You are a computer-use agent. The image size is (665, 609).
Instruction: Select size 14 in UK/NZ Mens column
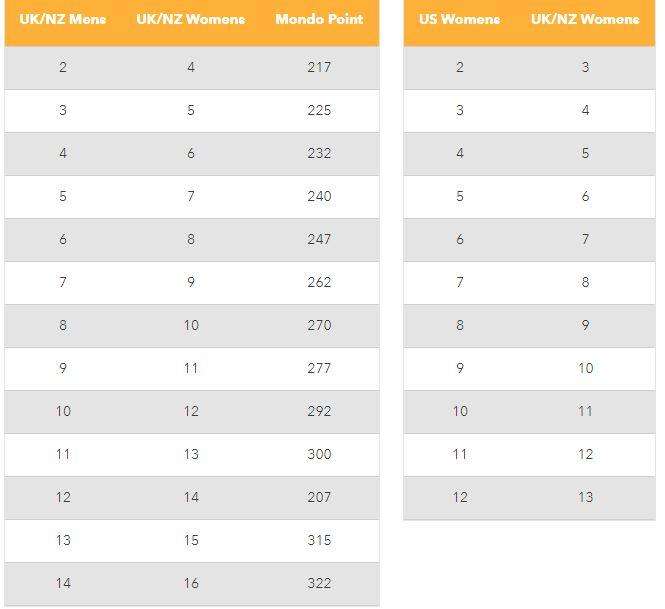[x=63, y=583]
